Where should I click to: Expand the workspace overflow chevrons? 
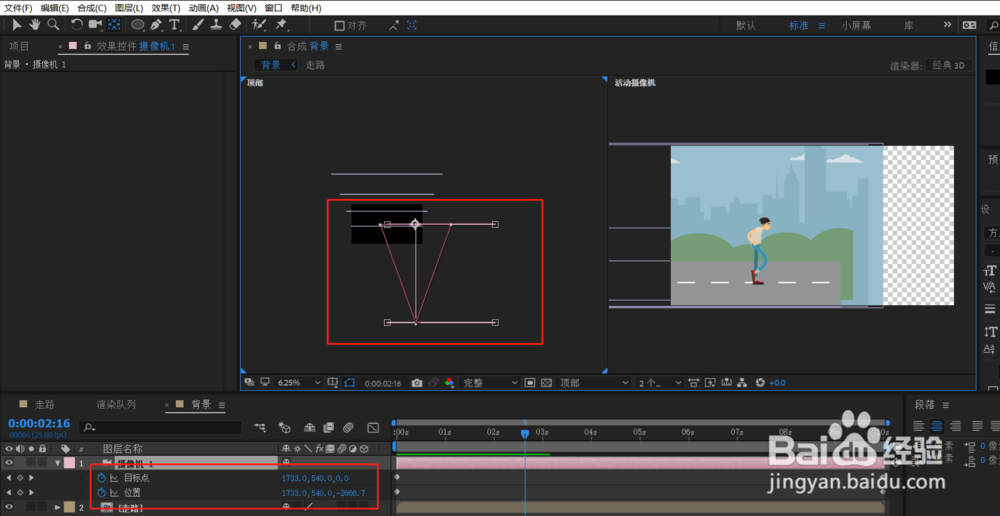click(x=948, y=25)
